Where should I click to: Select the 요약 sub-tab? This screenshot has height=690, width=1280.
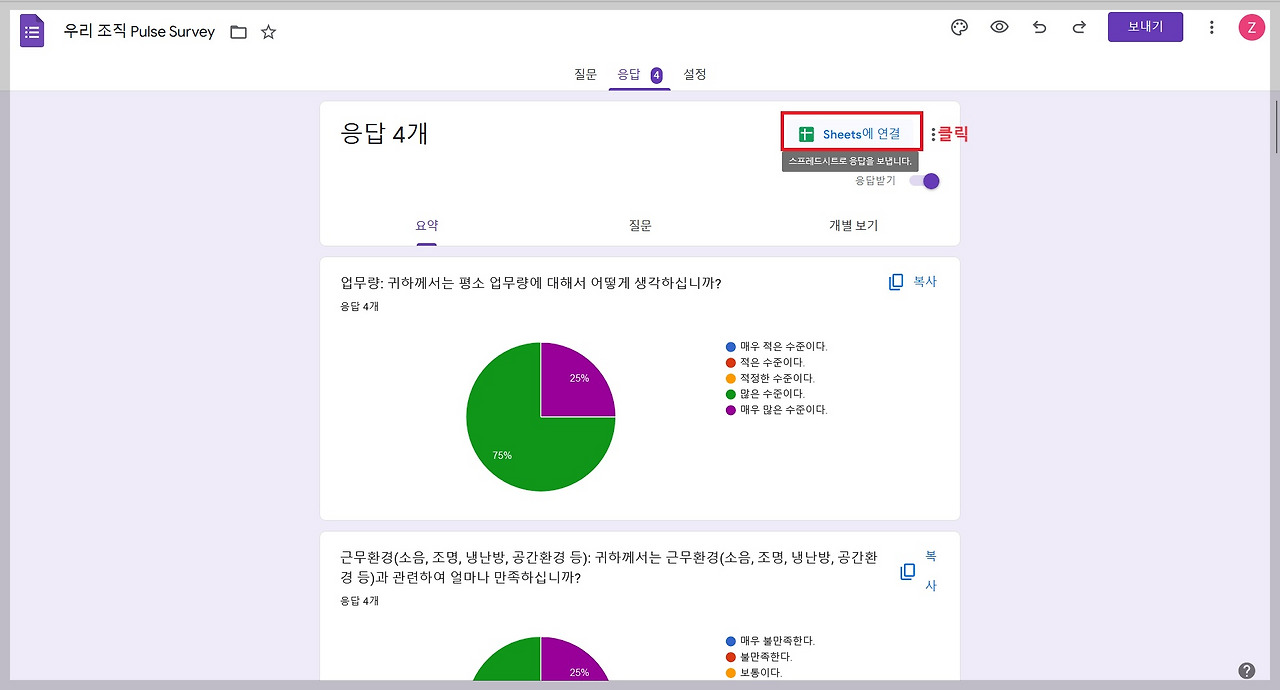[x=427, y=226]
